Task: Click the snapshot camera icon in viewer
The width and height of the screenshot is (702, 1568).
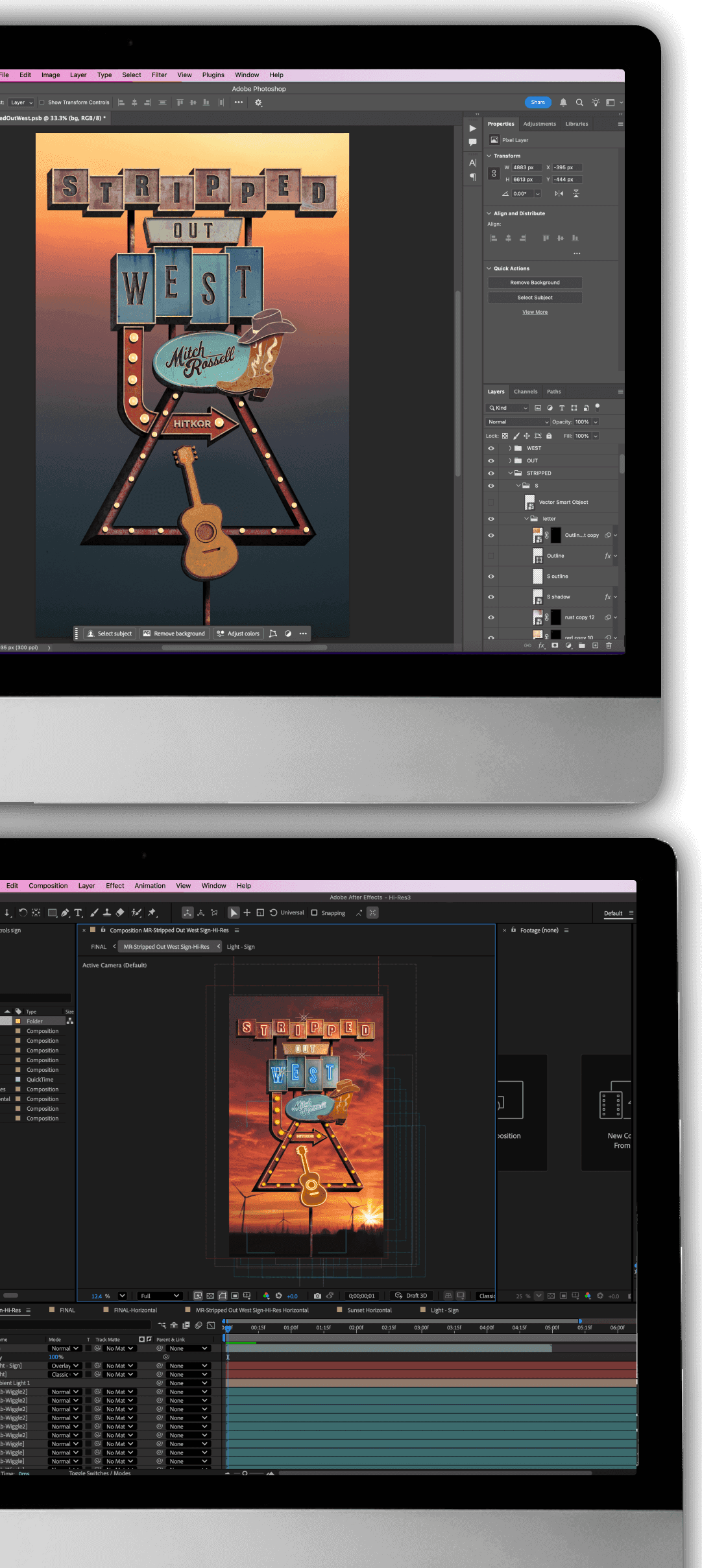Action: coord(317,1296)
